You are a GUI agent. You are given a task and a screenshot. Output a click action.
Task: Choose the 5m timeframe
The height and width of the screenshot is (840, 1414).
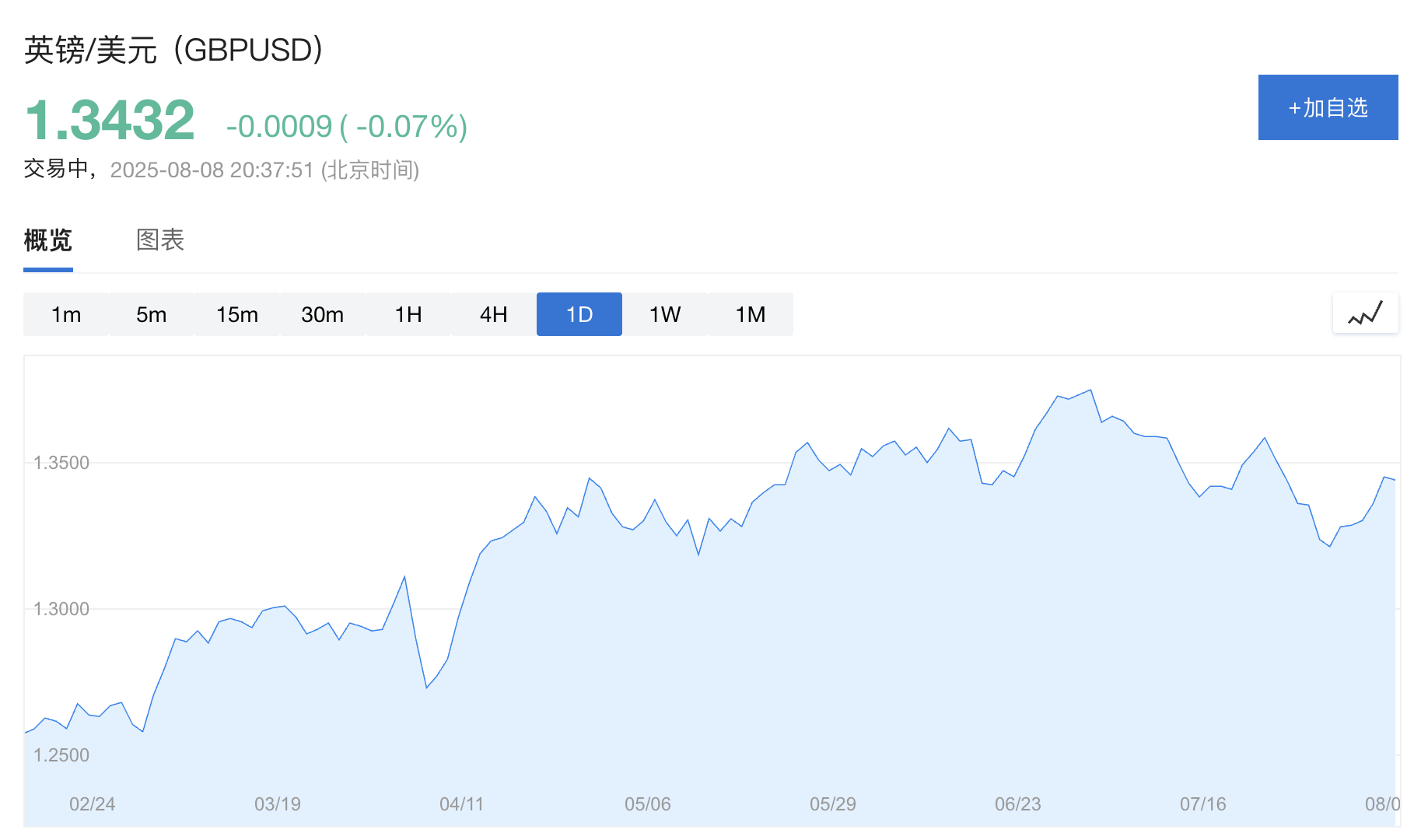click(x=152, y=314)
